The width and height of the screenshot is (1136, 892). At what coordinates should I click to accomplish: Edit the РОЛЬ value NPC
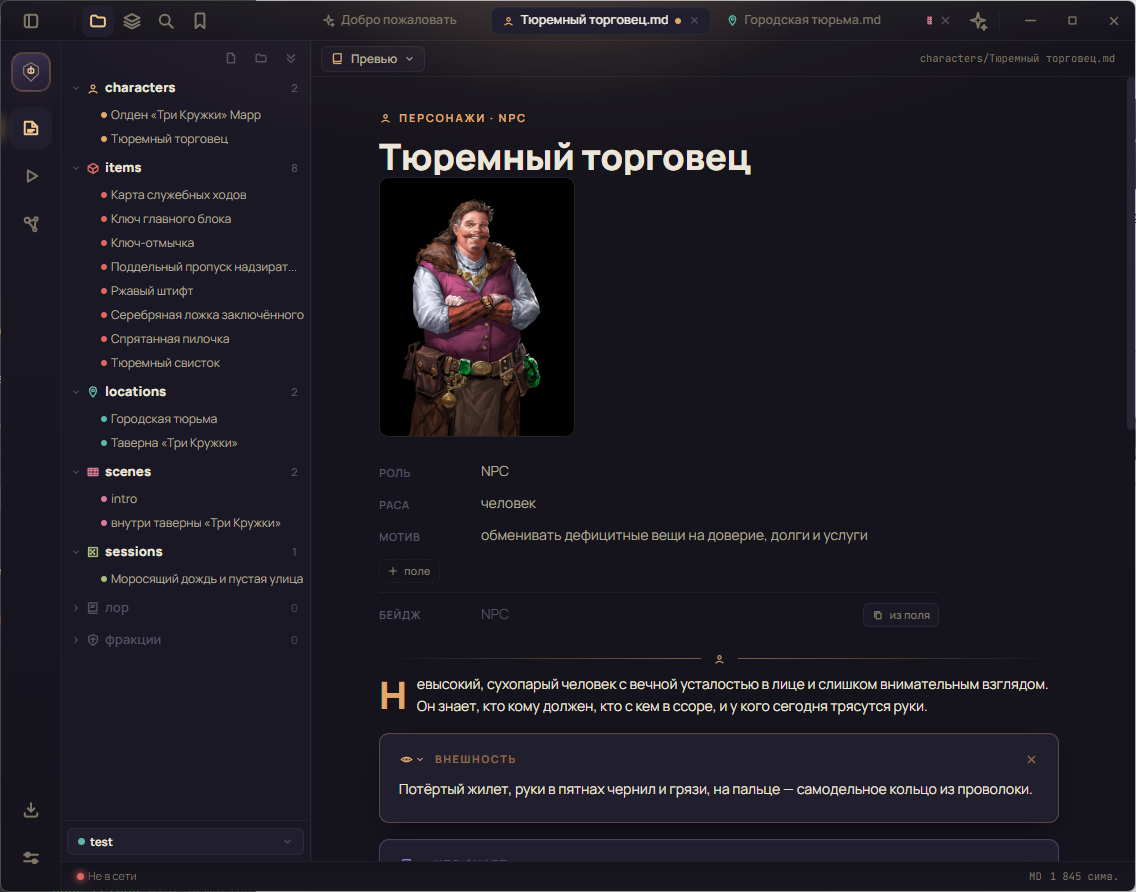click(495, 472)
